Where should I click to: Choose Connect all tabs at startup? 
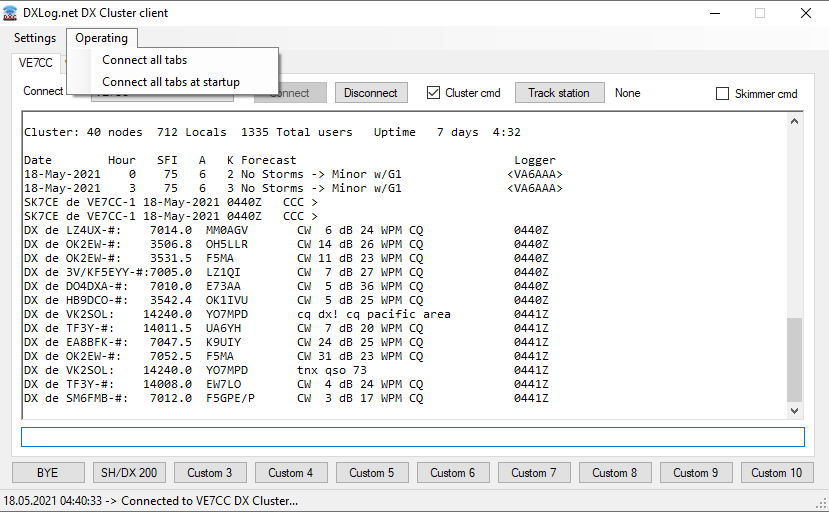pyautogui.click(x=171, y=82)
